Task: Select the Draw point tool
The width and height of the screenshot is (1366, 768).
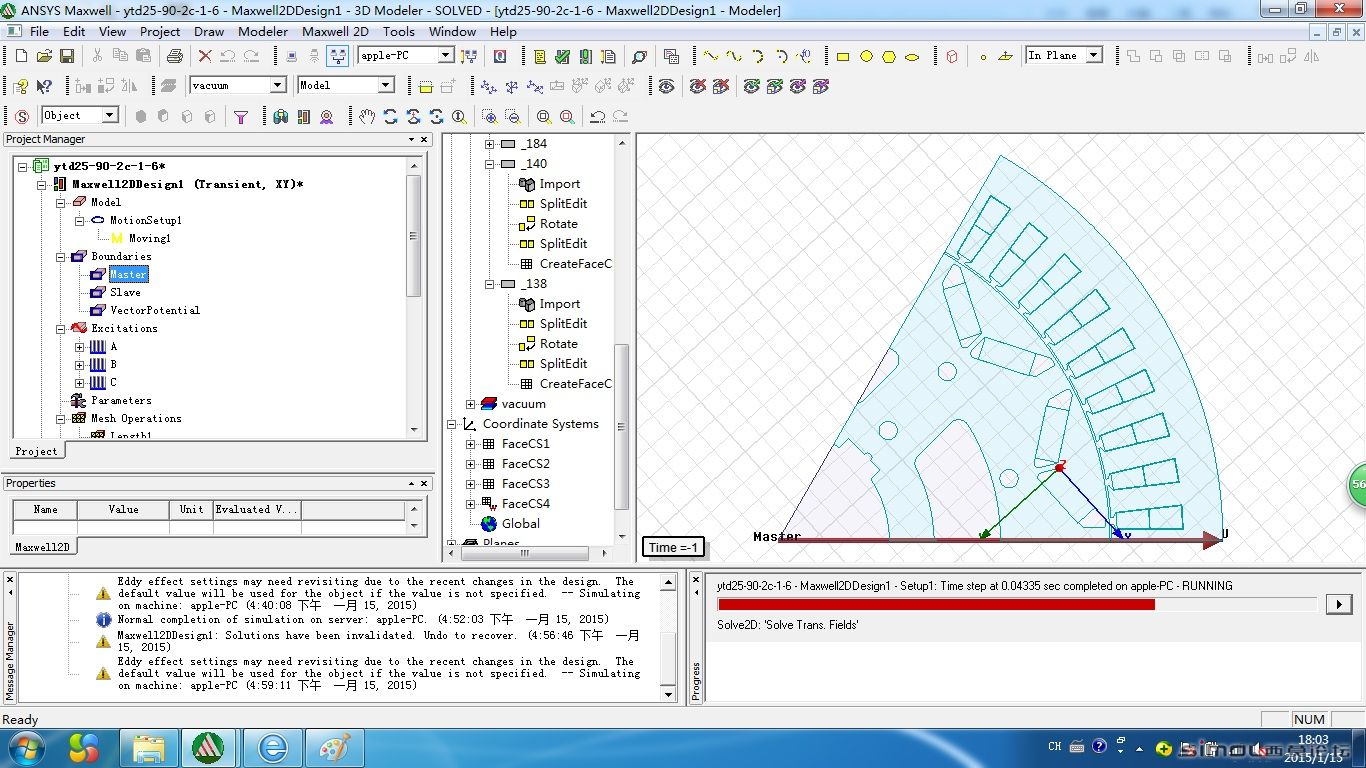Action: pyautogui.click(x=983, y=56)
